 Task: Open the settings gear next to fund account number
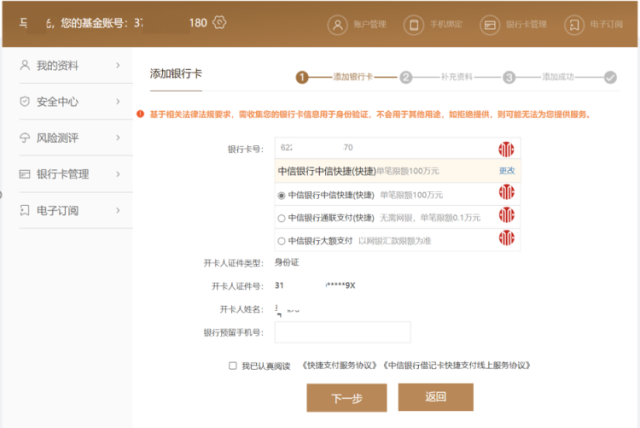220,22
